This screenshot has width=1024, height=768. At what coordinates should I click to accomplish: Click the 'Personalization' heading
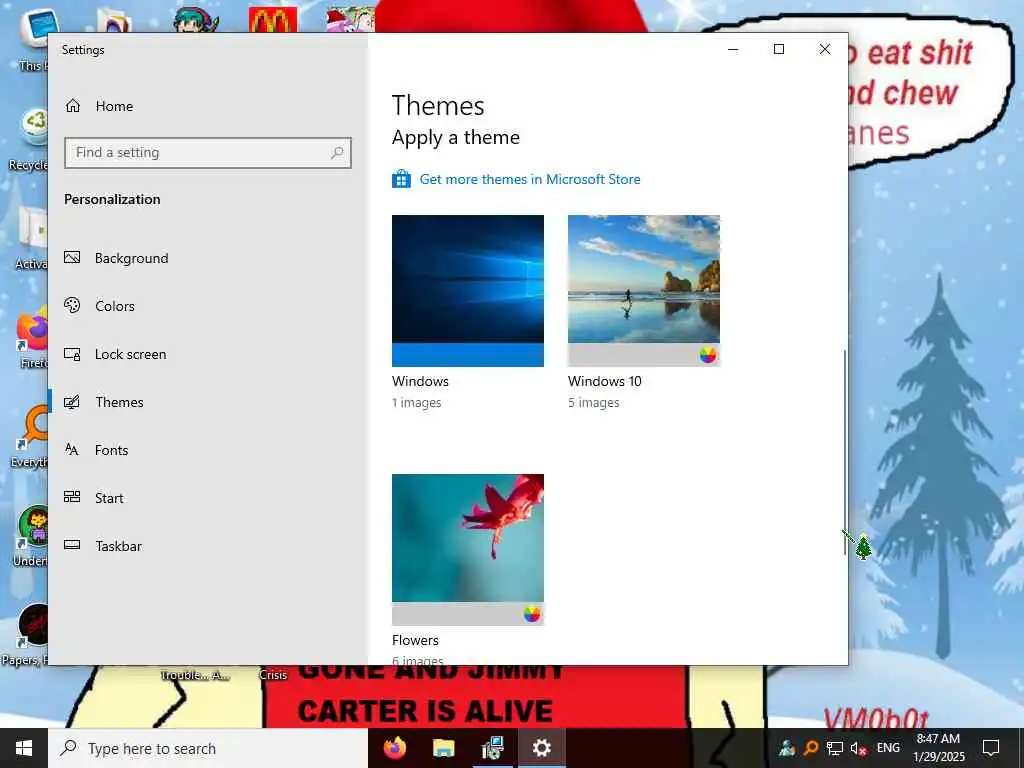pos(112,199)
